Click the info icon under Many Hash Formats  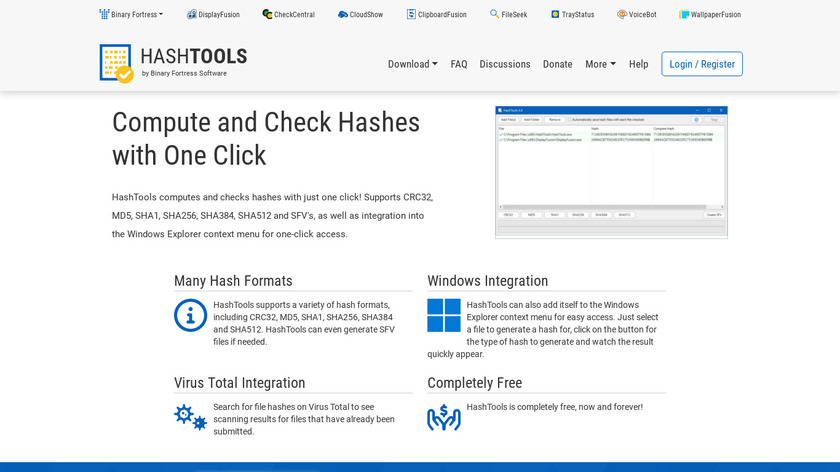[x=190, y=316]
